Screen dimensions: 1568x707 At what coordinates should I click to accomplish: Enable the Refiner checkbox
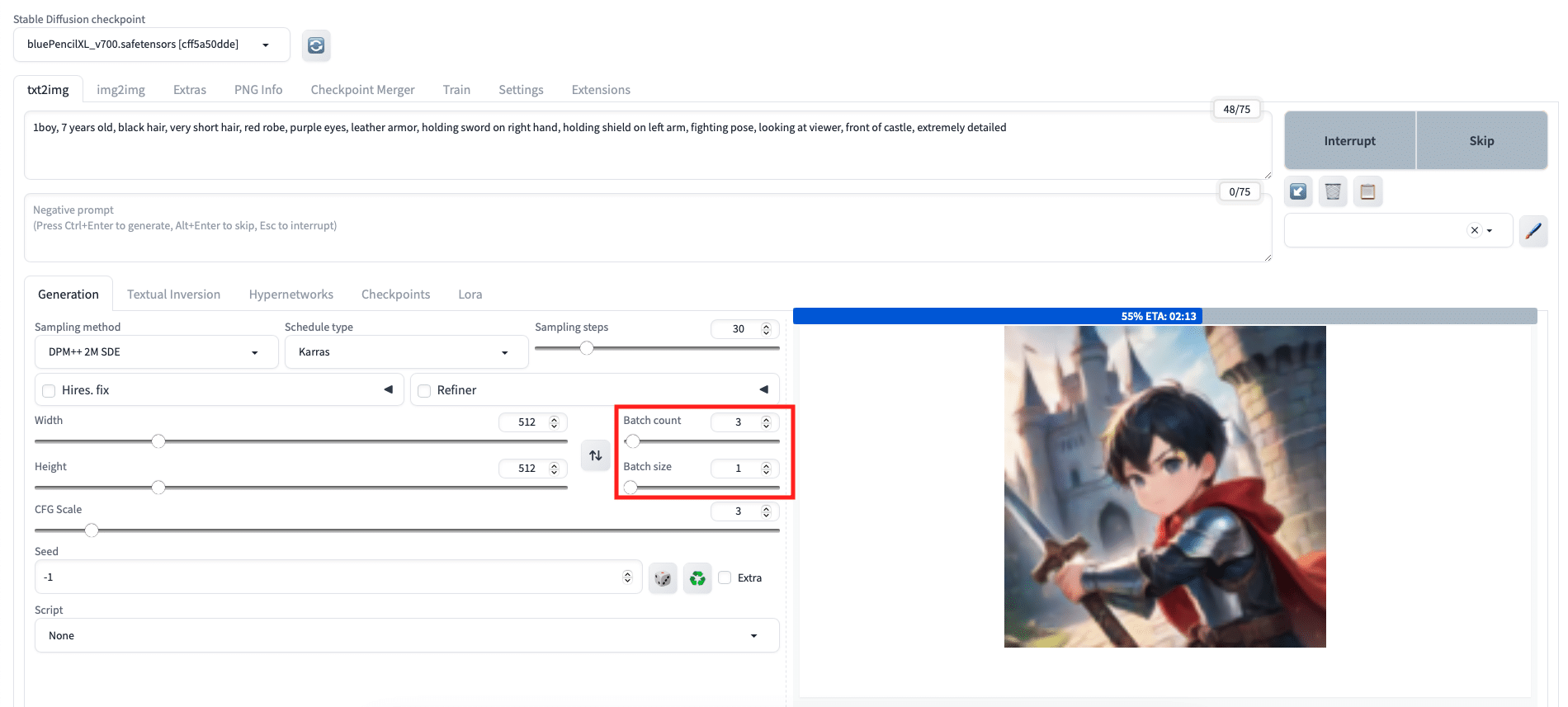coord(424,391)
